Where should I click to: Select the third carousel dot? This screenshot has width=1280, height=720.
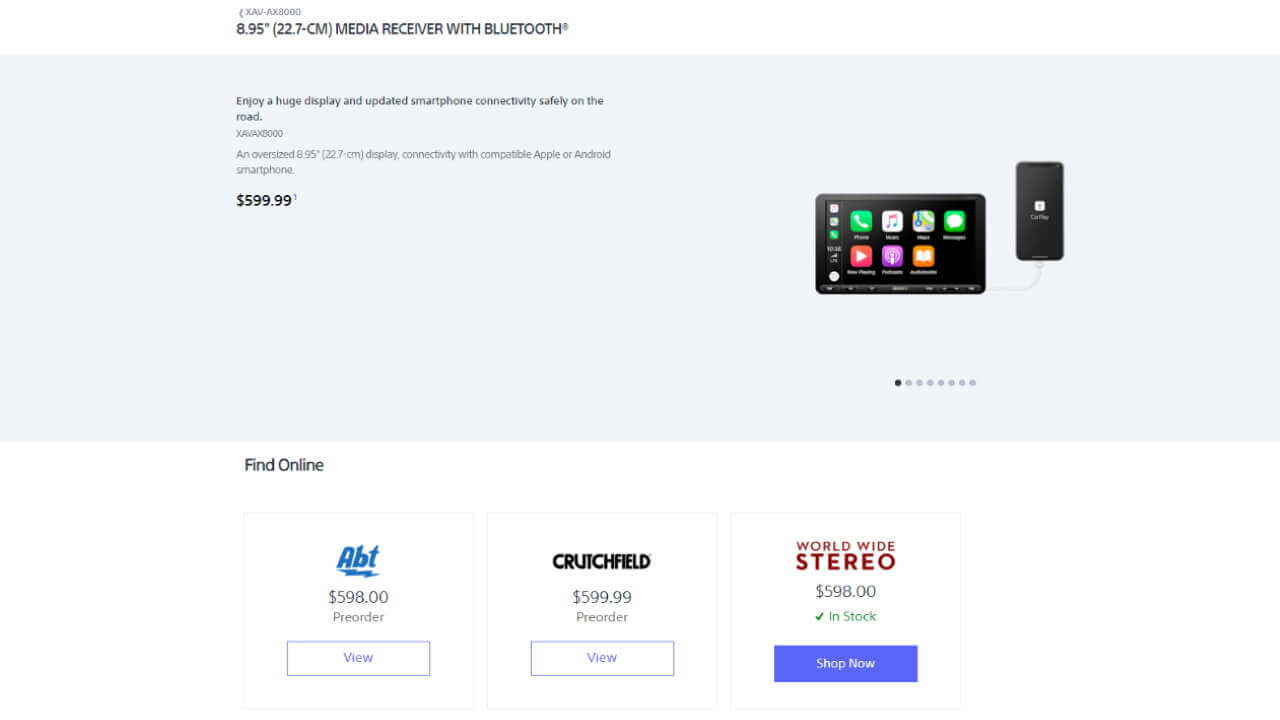click(x=919, y=382)
